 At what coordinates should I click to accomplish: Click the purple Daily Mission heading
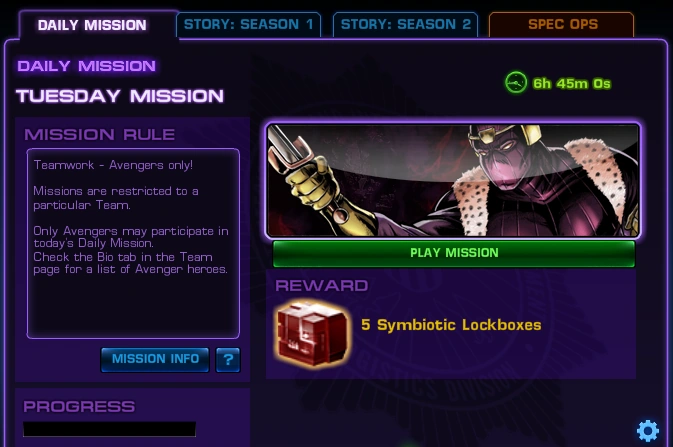(x=87, y=66)
